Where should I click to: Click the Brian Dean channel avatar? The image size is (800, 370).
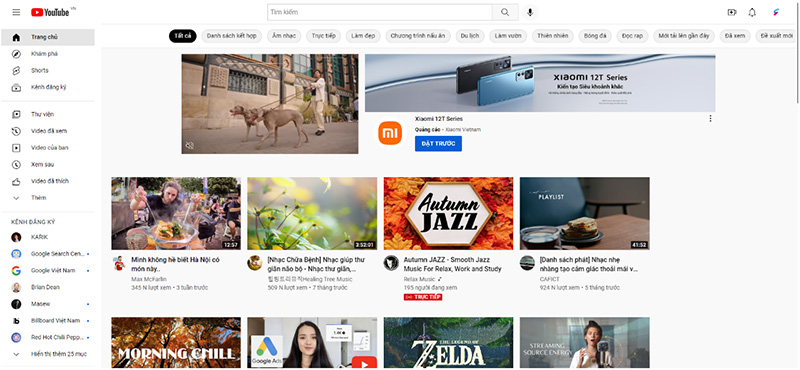pos(16,287)
